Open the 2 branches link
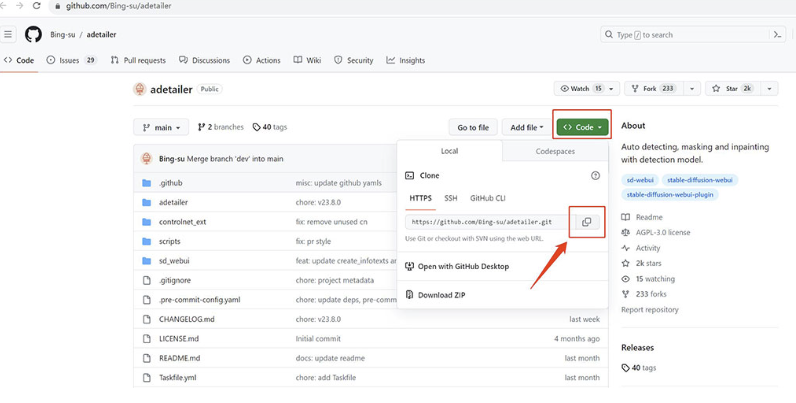Screen dimensions: 796x403 point(221,127)
